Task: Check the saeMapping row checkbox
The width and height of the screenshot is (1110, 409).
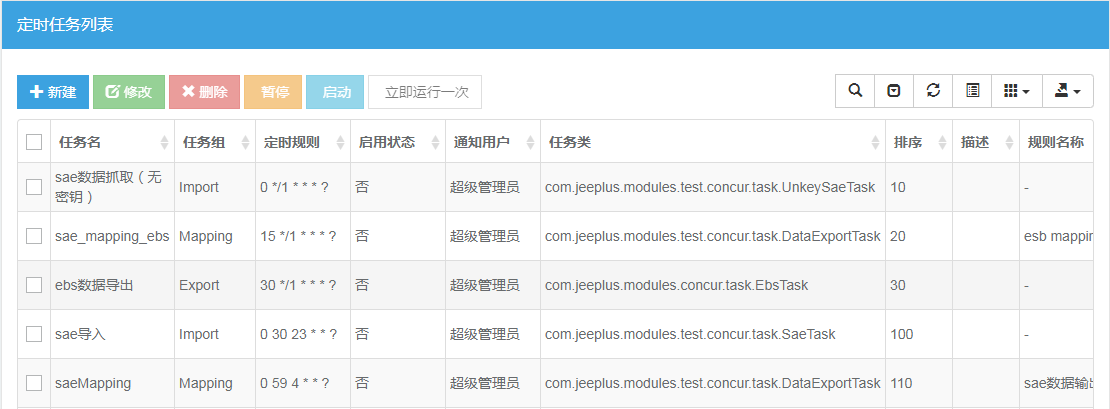Action: click(x=34, y=383)
